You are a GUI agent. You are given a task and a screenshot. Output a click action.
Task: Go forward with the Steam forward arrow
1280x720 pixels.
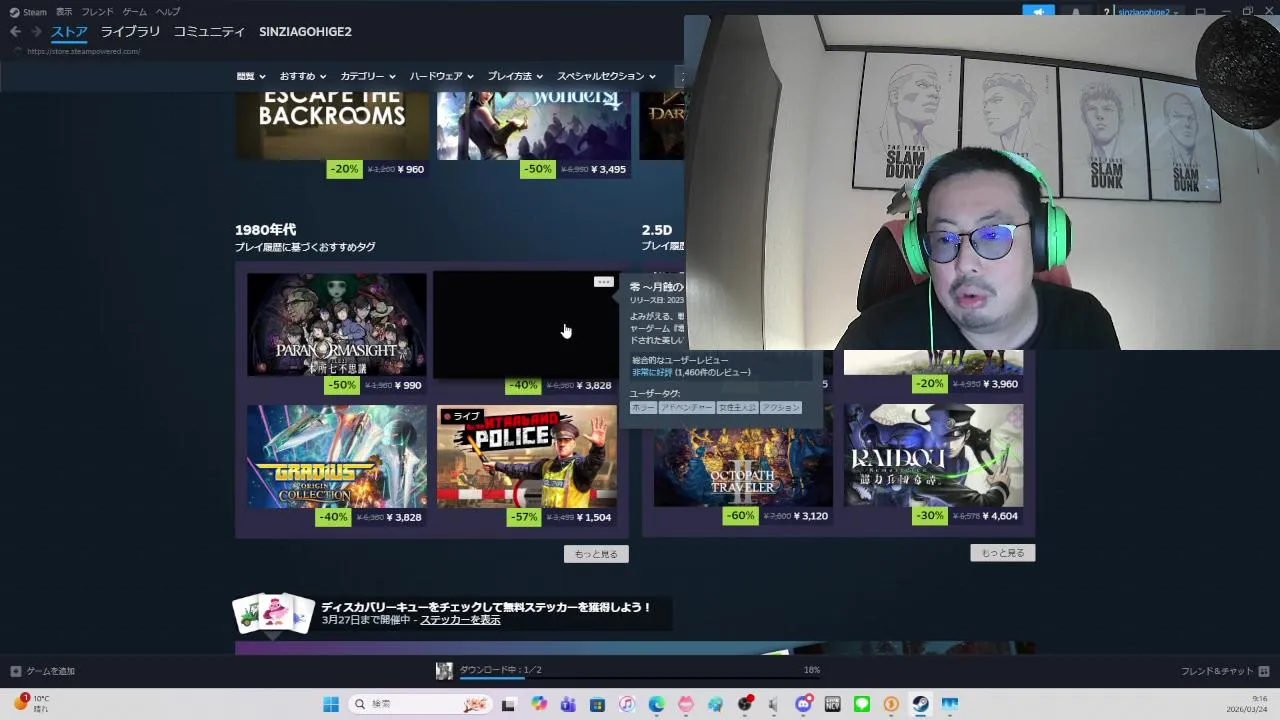(36, 32)
